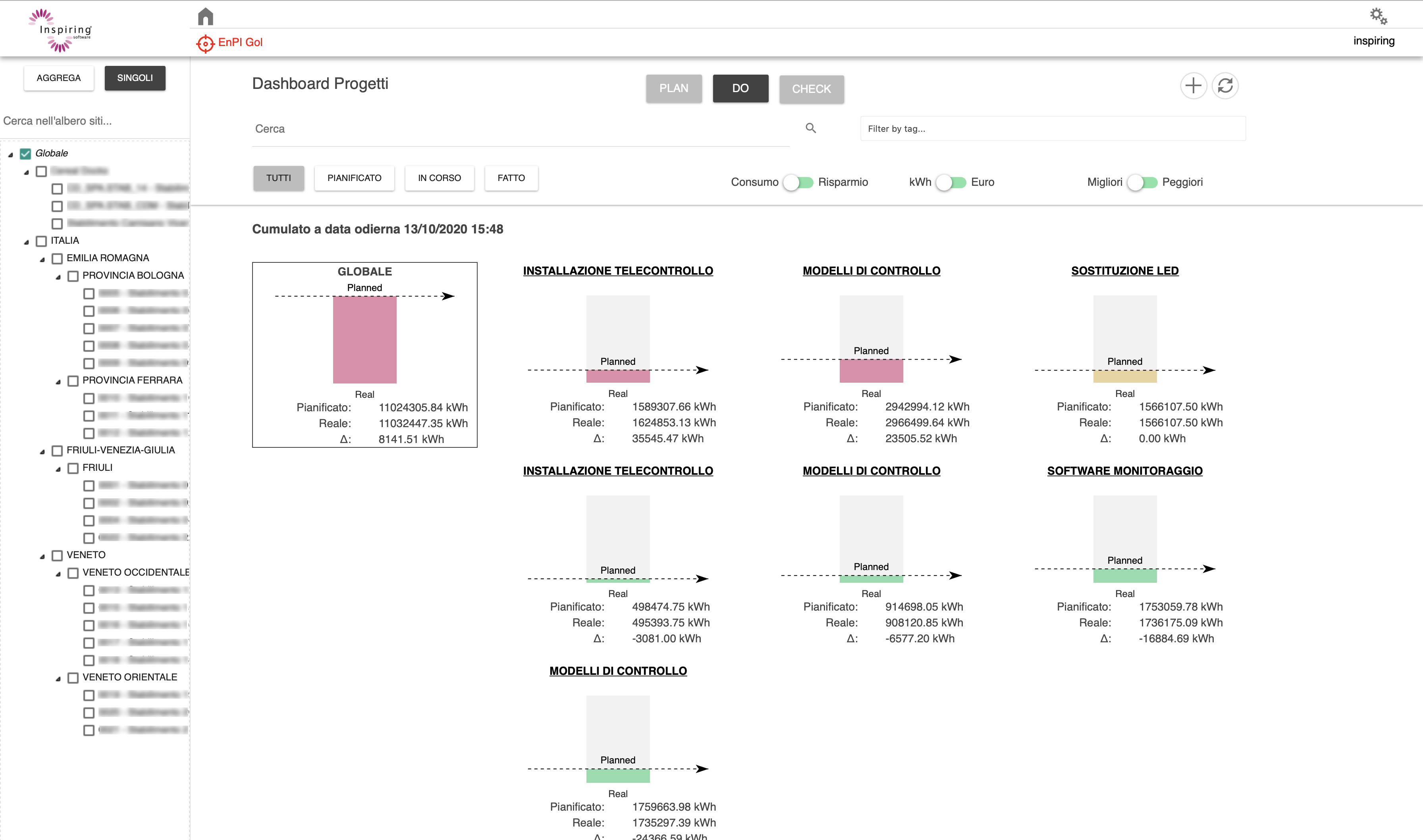Focus the Filter by tag field
Image resolution: width=1423 pixels, height=840 pixels.
coord(1053,129)
